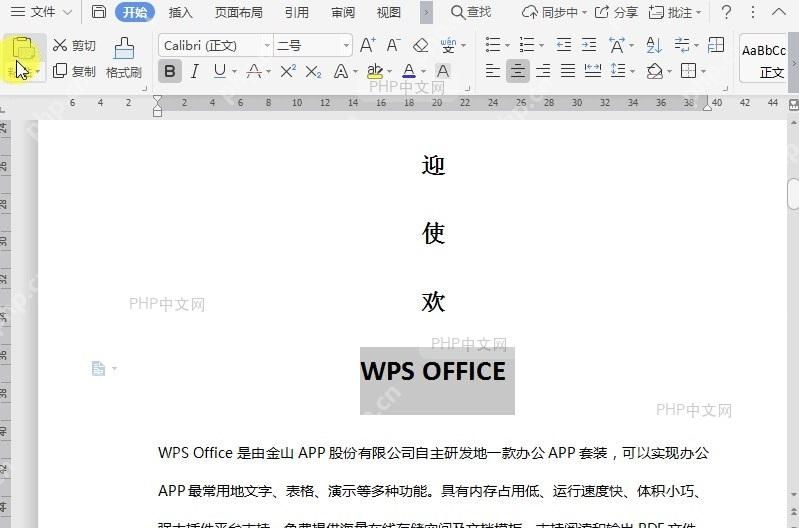
Task: Increase font size with A+ icon
Action: tap(367, 45)
